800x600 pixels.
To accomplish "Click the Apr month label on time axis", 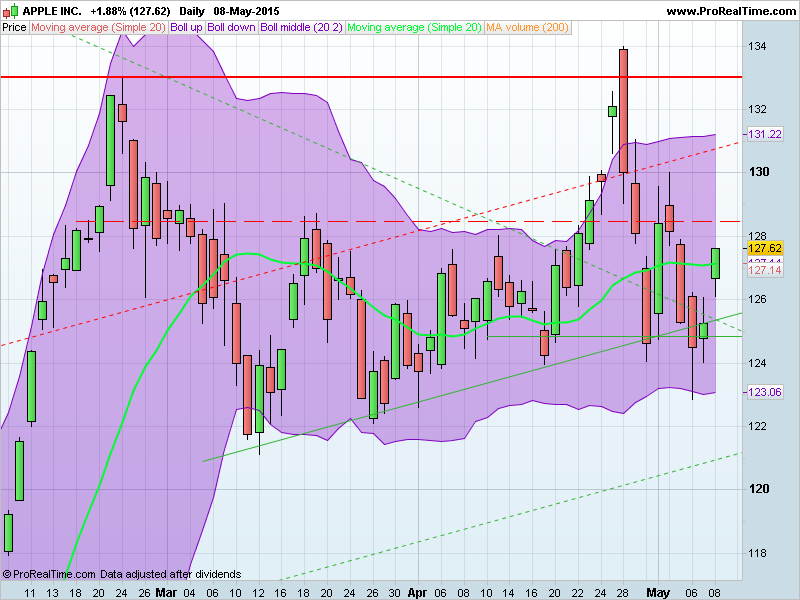I will (x=417, y=593).
